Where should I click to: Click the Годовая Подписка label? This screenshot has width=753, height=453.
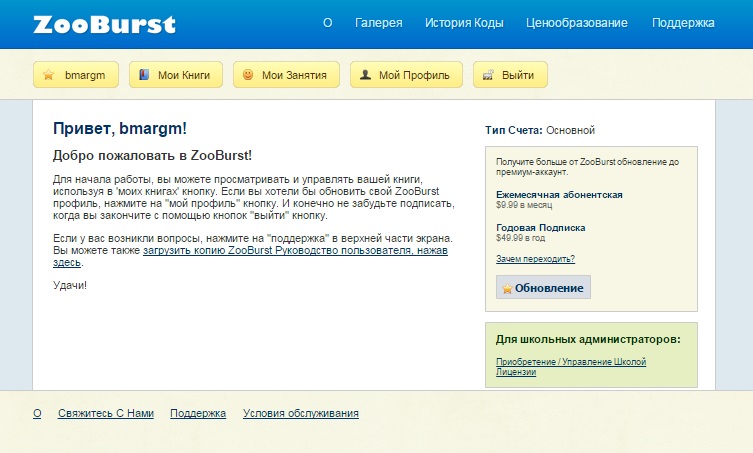pos(541,228)
